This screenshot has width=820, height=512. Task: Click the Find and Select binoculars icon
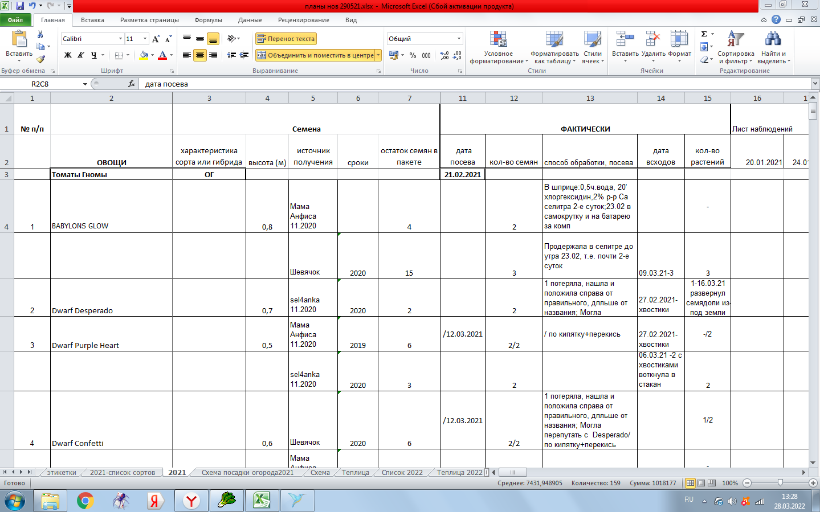[x=773, y=40]
